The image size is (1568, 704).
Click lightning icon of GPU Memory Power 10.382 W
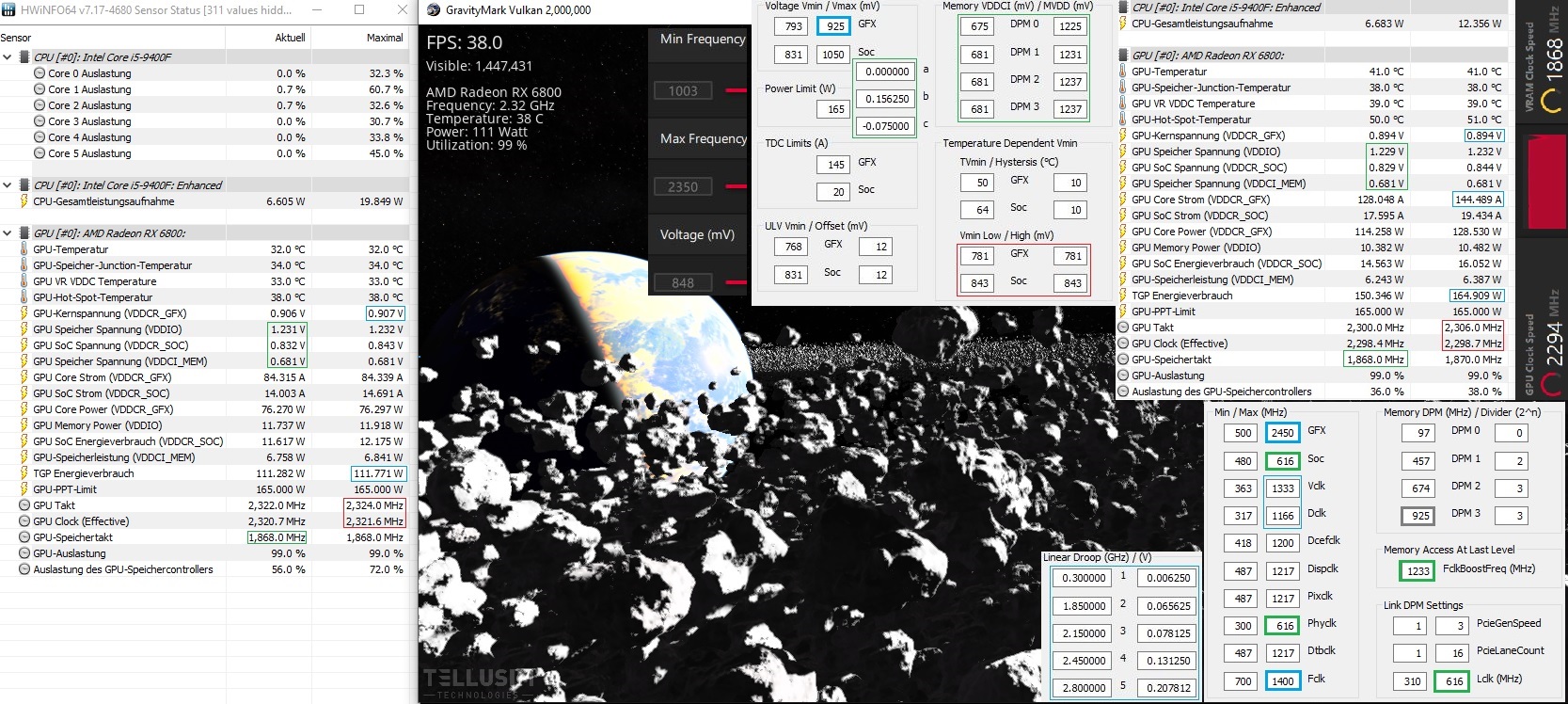point(1123,248)
